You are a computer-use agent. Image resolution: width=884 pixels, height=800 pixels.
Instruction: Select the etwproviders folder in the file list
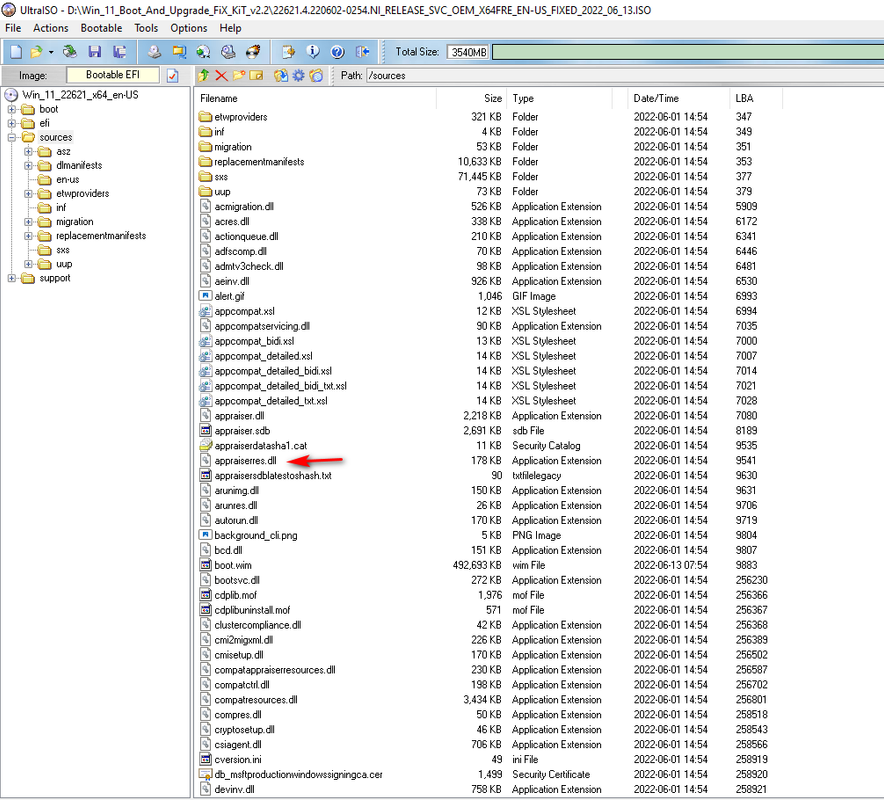(x=241, y=117)
